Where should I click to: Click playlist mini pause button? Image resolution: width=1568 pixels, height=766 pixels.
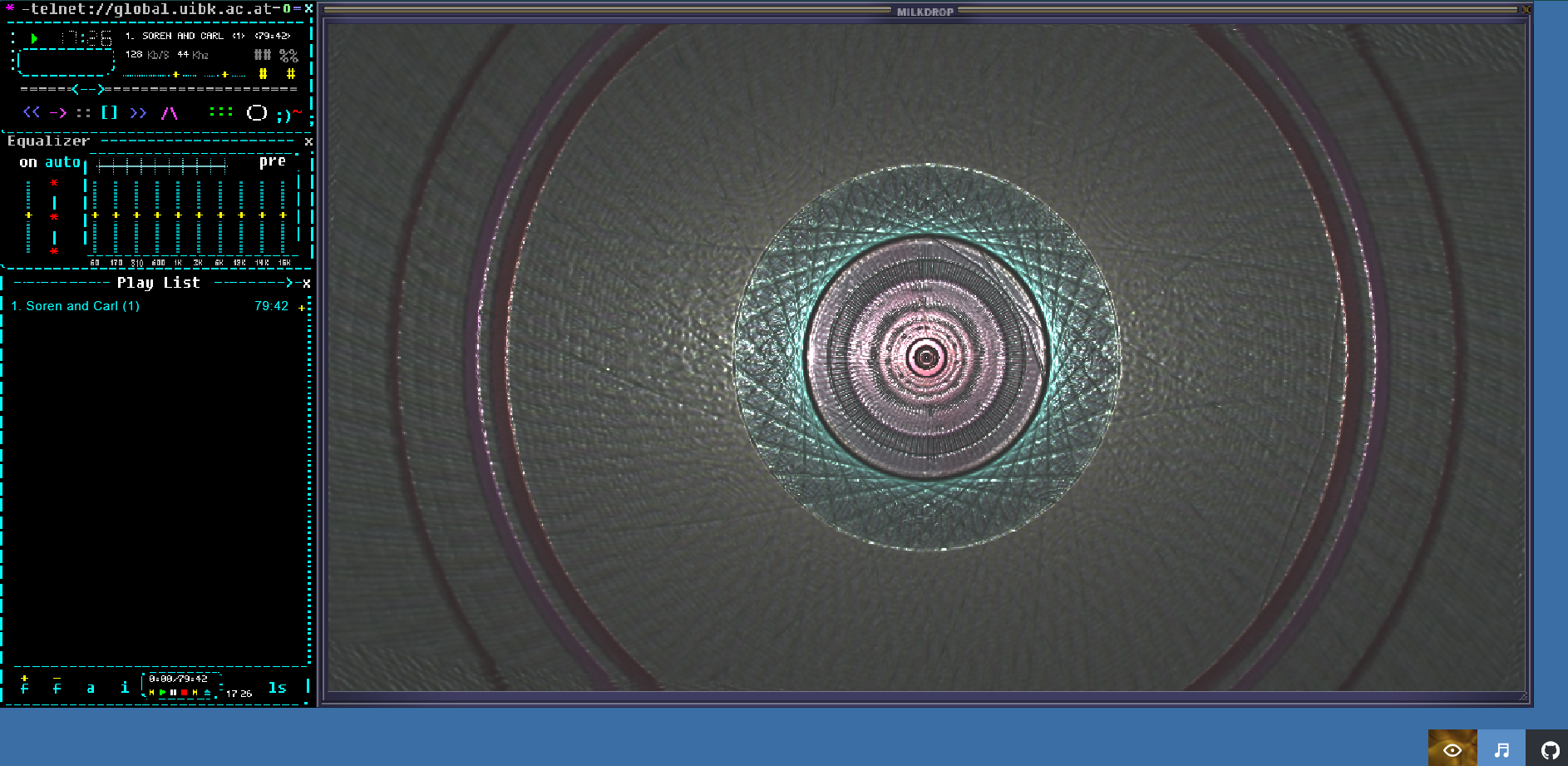173,692
